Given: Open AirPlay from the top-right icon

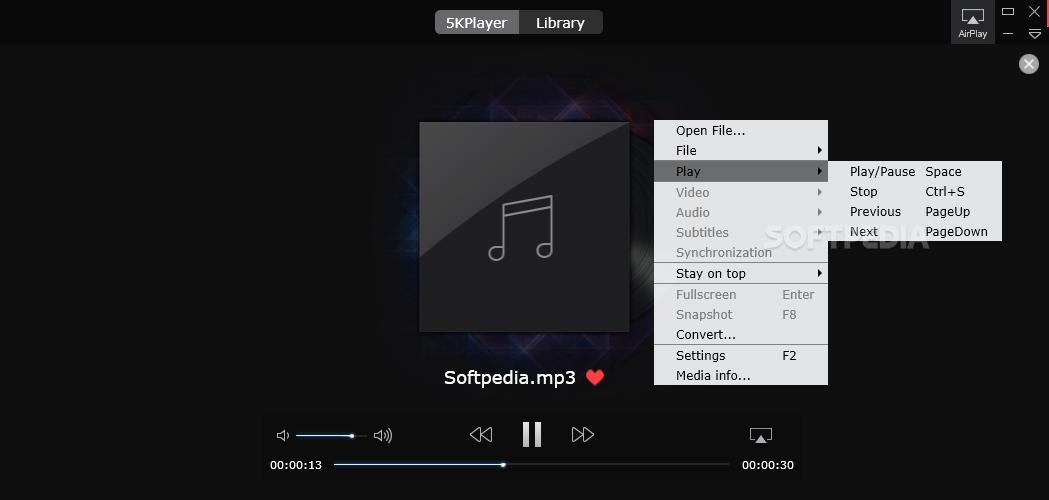Looking at the screenshot, I should click(972, 23).
